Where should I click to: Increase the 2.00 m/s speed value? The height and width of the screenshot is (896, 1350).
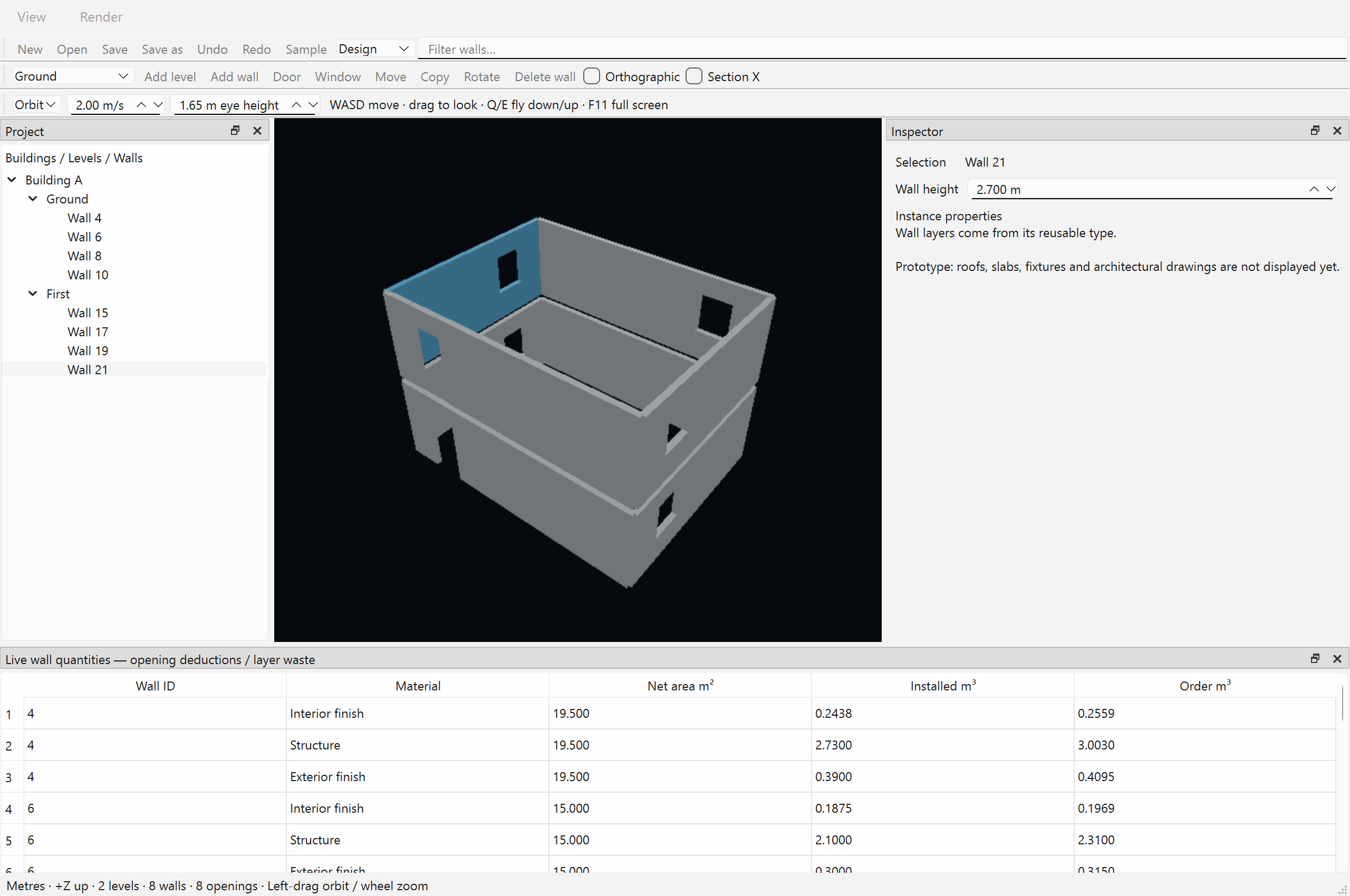(141, 104)
